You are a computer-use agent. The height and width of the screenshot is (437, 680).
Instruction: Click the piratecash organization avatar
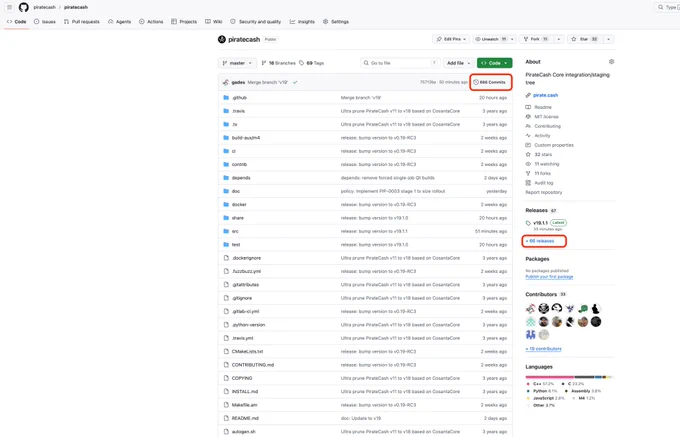click(x=222, y=39)
